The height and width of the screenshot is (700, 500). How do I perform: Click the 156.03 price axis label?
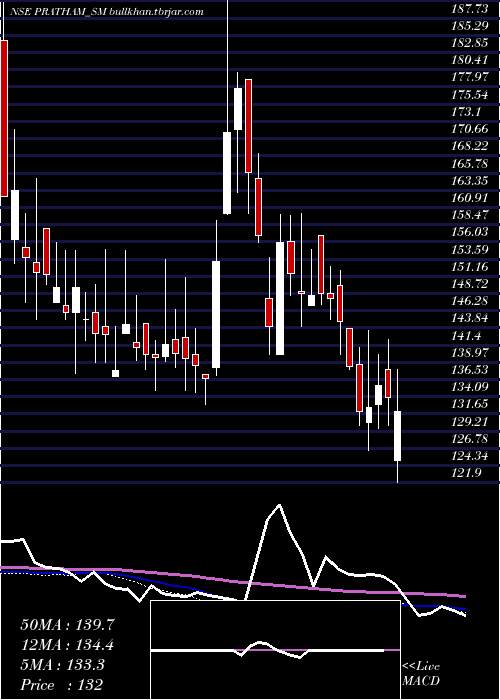point(470,232)
